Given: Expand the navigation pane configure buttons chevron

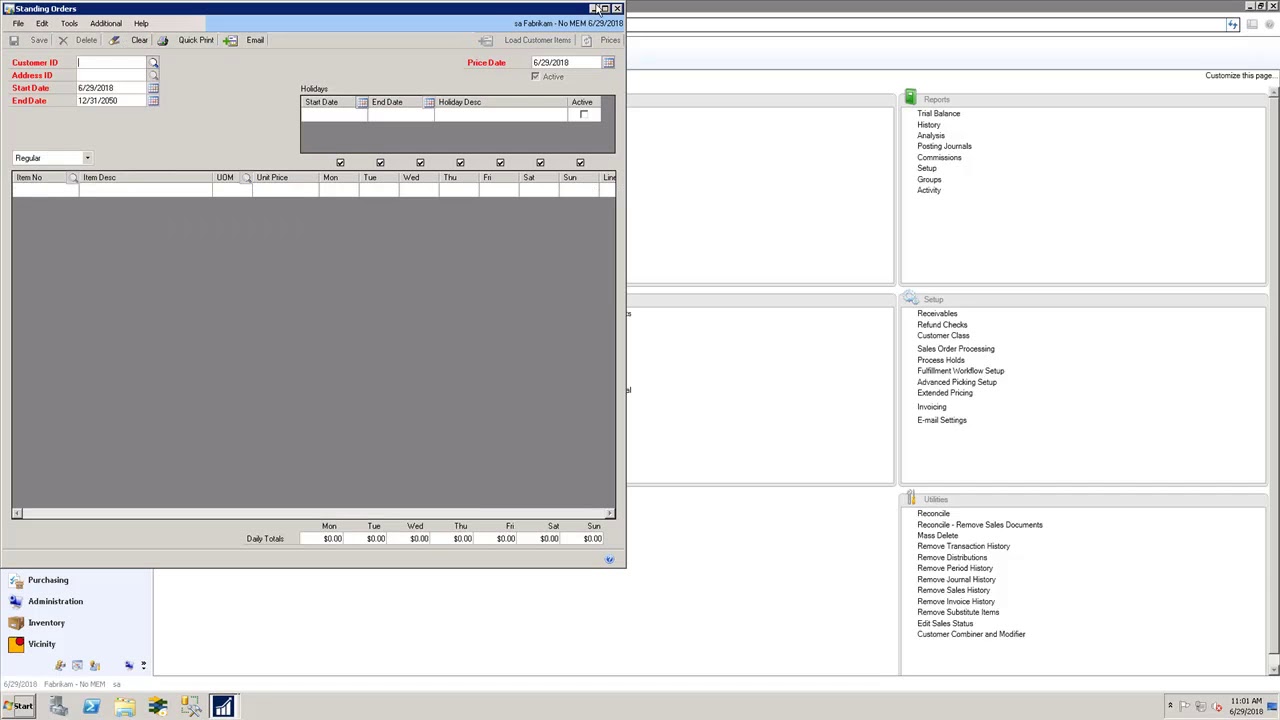Looking at the screenshot, I should pyautogui.click(x=143, y=665).
